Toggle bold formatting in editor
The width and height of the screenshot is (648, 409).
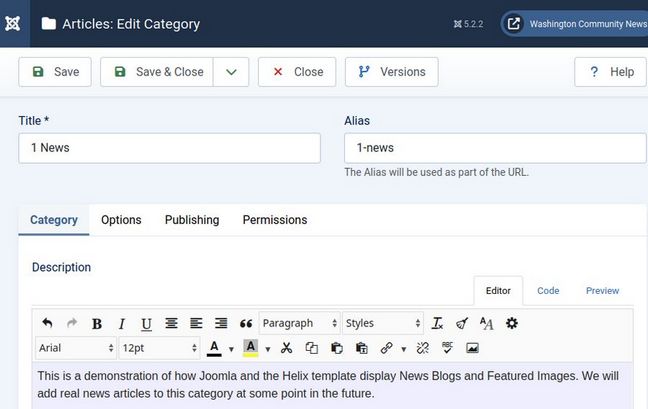pos(97,323)
